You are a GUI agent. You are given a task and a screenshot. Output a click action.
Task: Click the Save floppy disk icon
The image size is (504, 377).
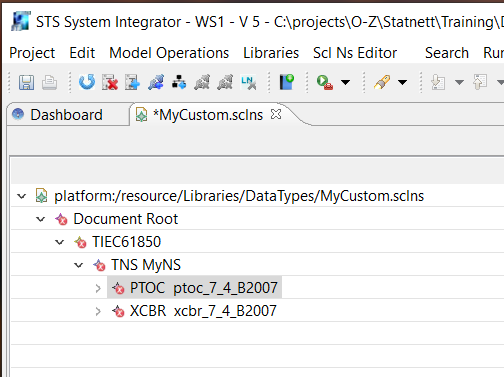pos(26,82)
